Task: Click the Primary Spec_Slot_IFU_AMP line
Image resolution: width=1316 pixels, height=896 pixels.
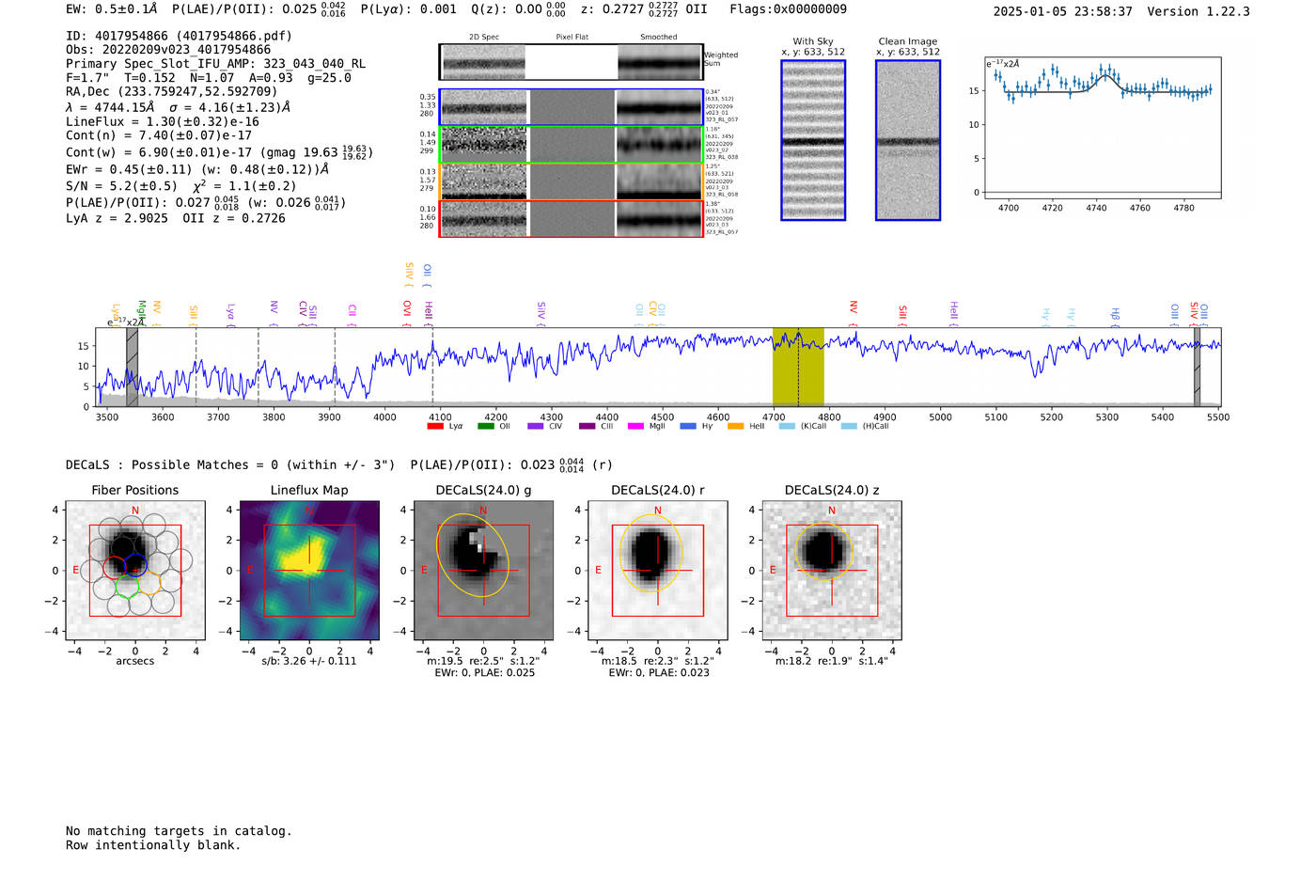Action: (x=215, y=64)
